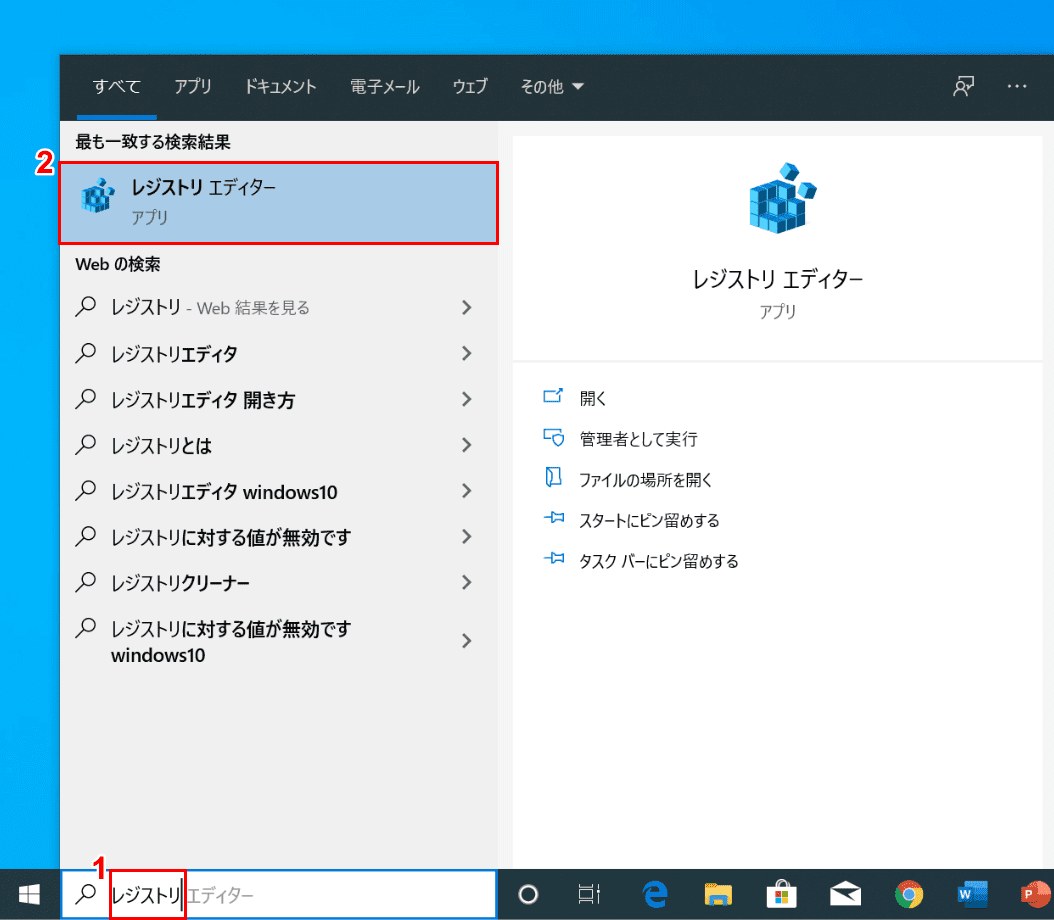Open Task View from the taskbar
Viewport: 1054px width, 920px height.
coord(589,894)
